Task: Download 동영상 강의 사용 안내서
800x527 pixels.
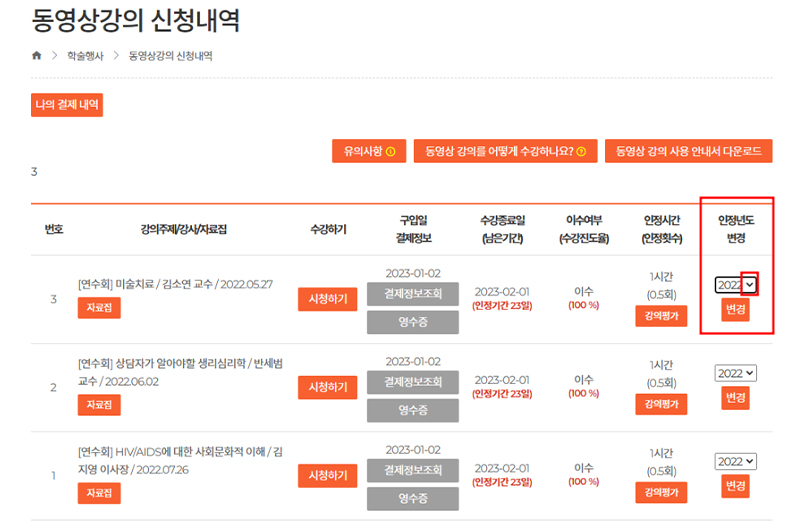Action: point(688,151)
